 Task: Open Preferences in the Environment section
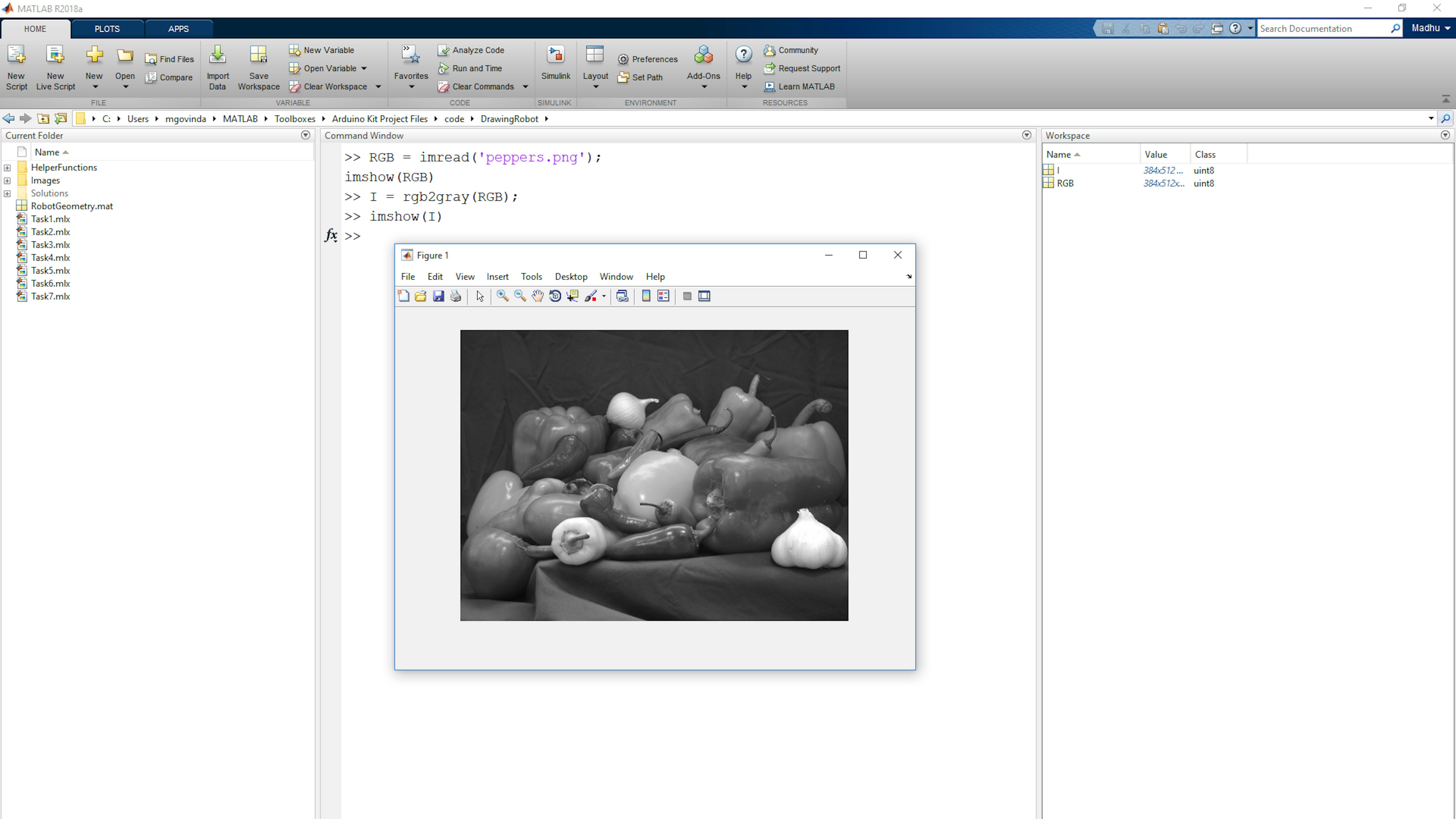648,59
